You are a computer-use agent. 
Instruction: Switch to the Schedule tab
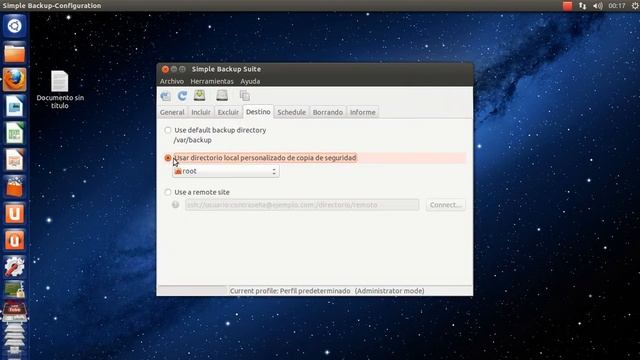tap(291, 112)
